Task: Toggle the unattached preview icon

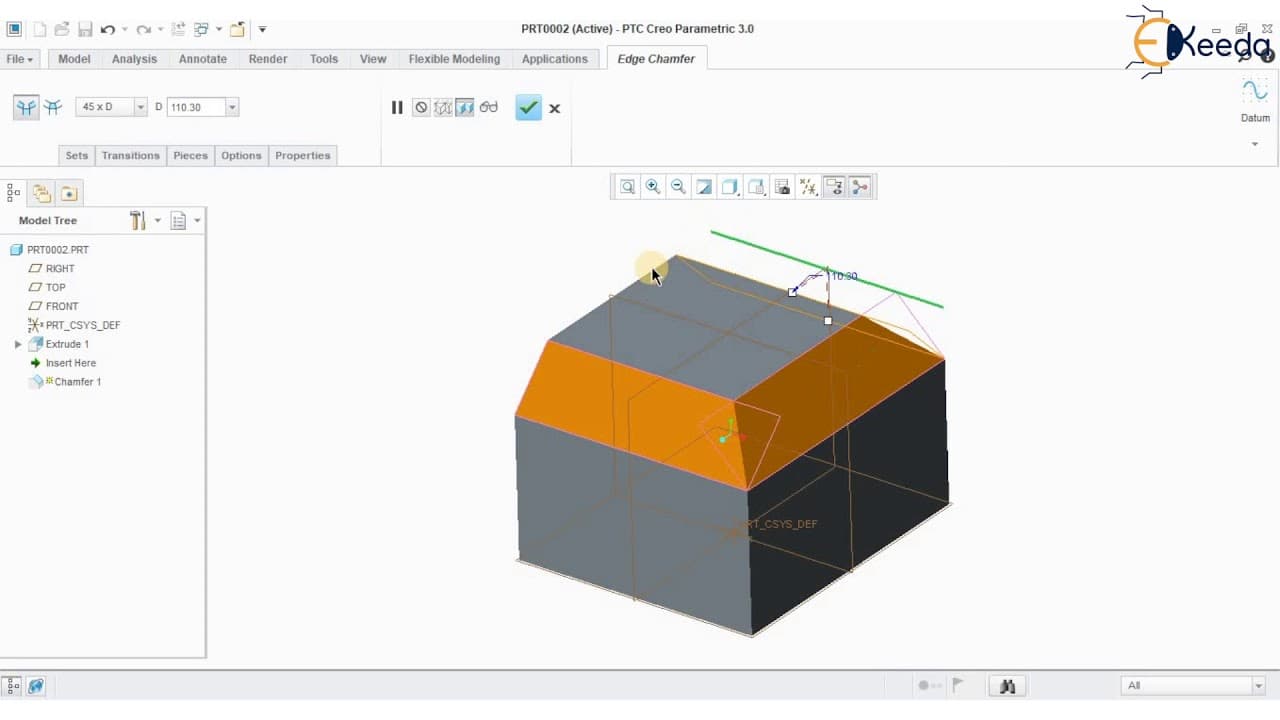Action: (443, 107)
